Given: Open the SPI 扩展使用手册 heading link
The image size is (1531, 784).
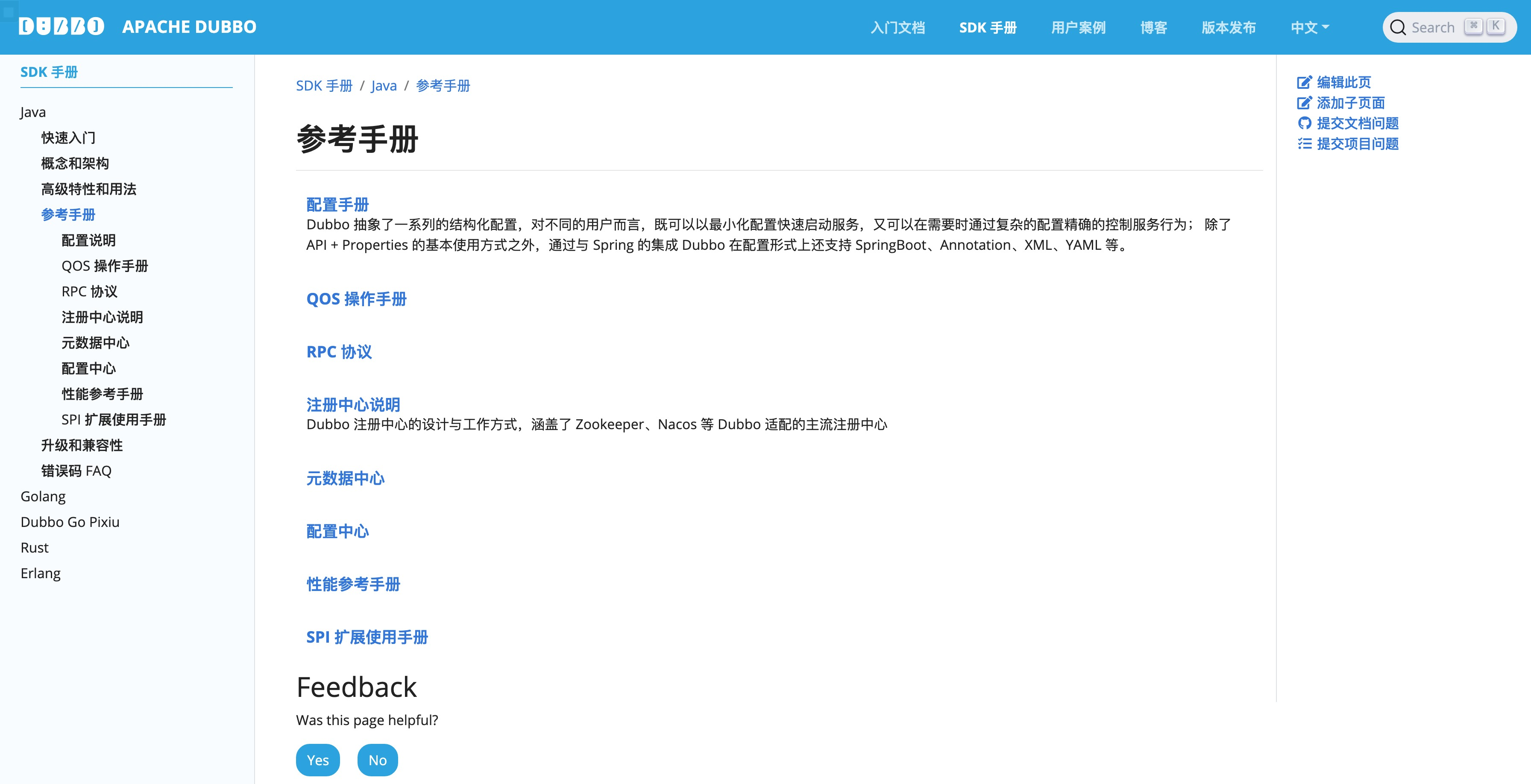Looking at the screenshot, I should [367, 637].
